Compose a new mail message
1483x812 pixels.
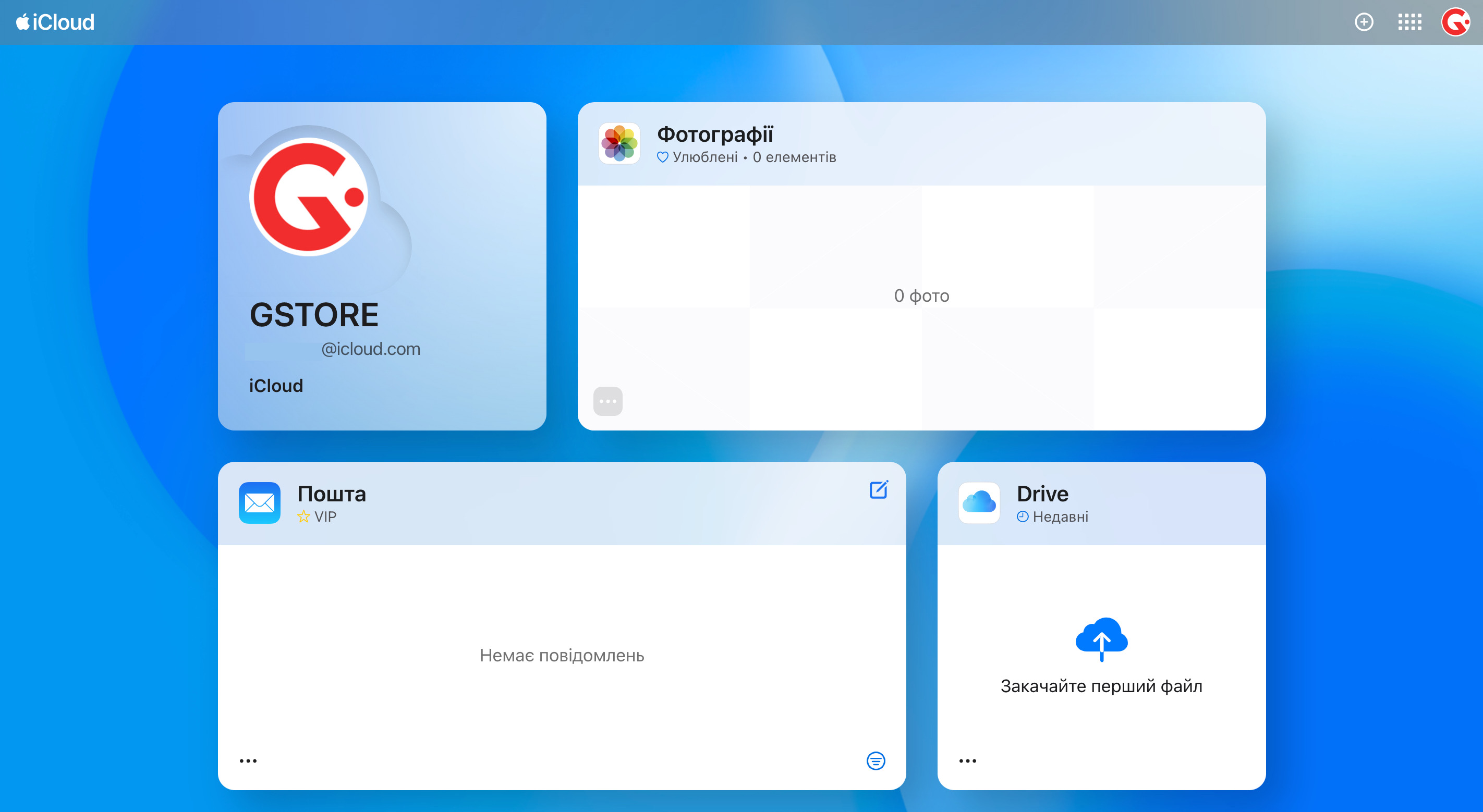pos(879,490)
